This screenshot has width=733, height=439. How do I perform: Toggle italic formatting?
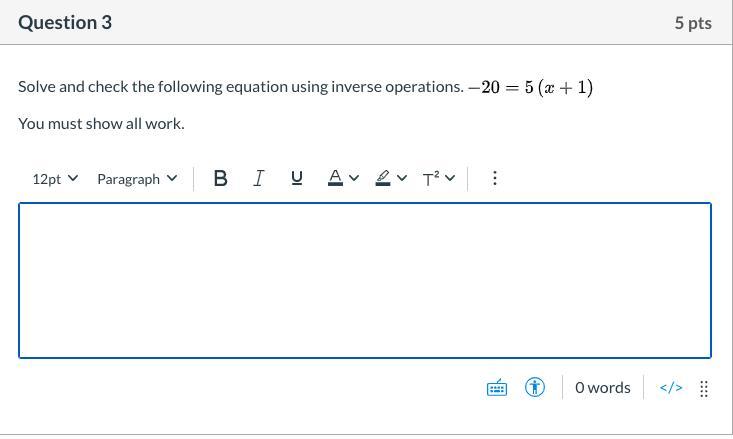pos(259,178)
